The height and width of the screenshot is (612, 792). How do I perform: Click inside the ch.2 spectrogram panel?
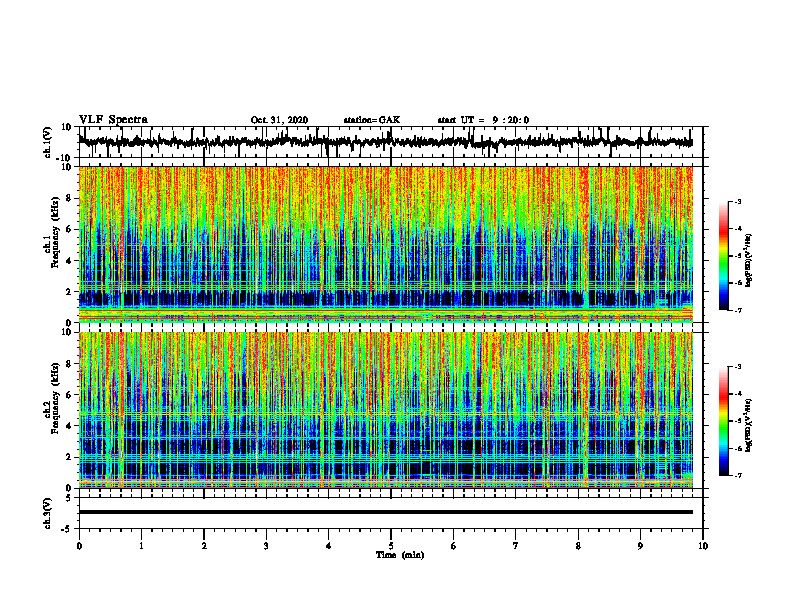385,410
